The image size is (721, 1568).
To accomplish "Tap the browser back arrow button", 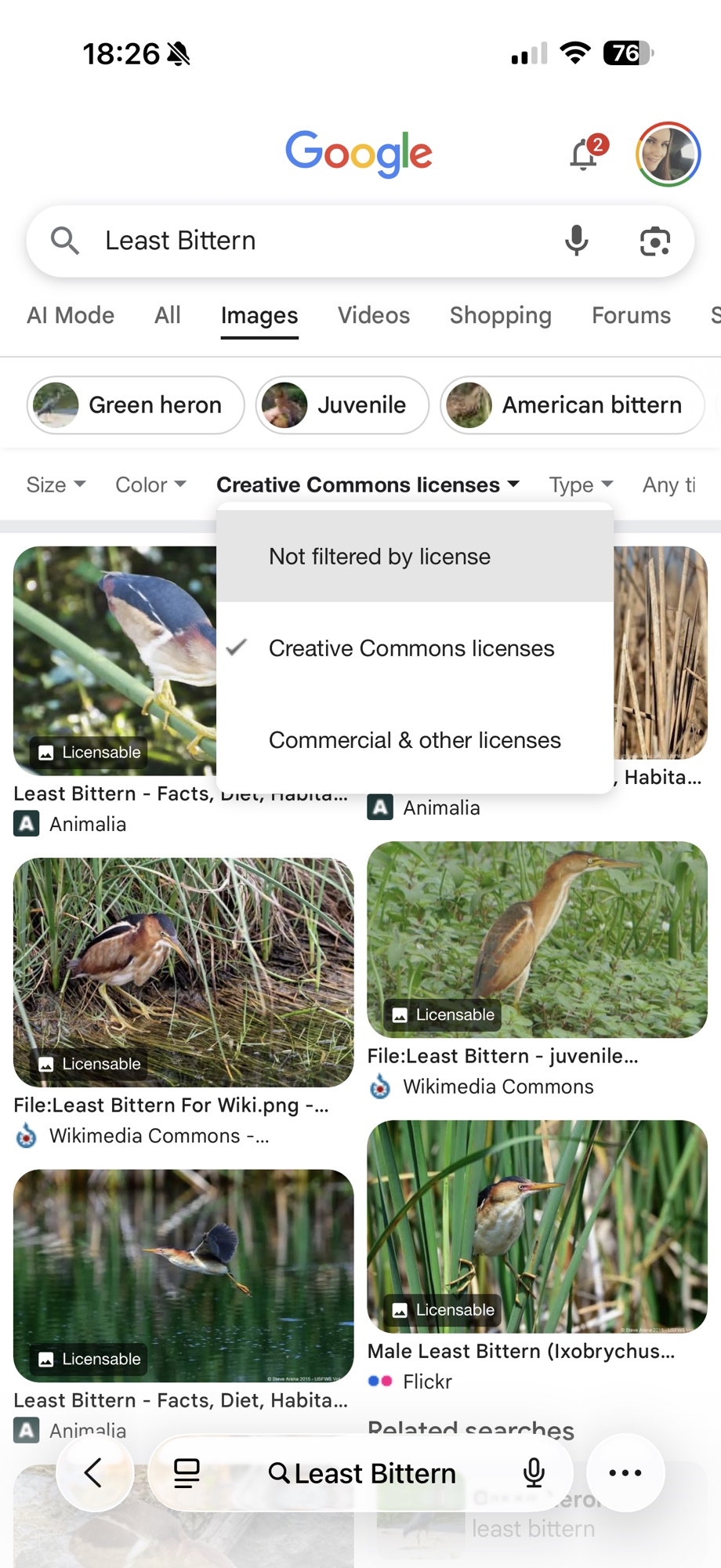I will pos(94,1472).
